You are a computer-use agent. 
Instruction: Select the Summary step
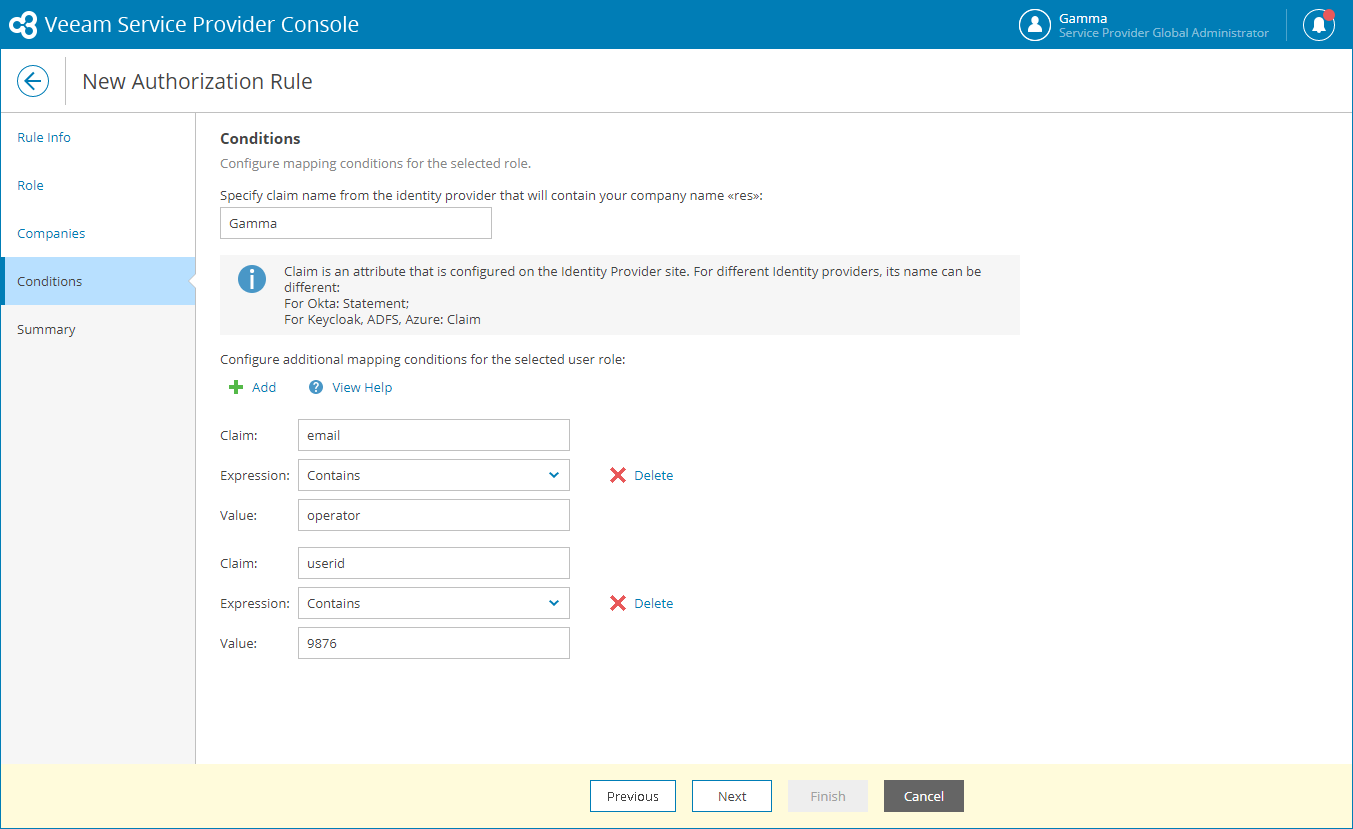pos(46,329)
